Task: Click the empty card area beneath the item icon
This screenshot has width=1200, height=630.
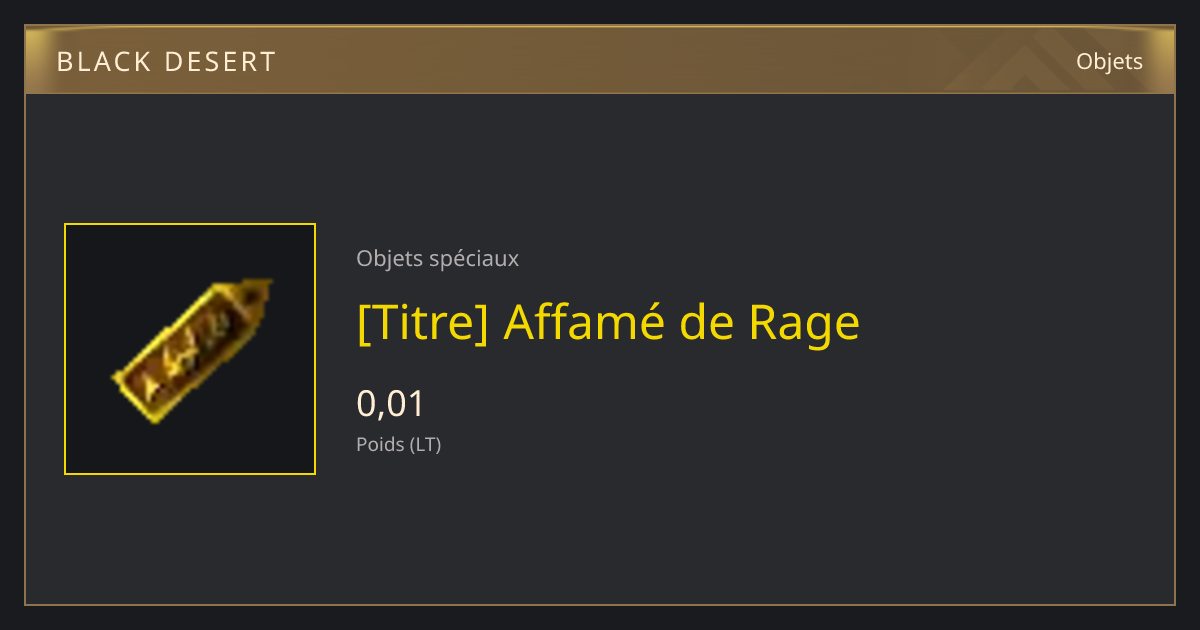Action: point(190,540)
